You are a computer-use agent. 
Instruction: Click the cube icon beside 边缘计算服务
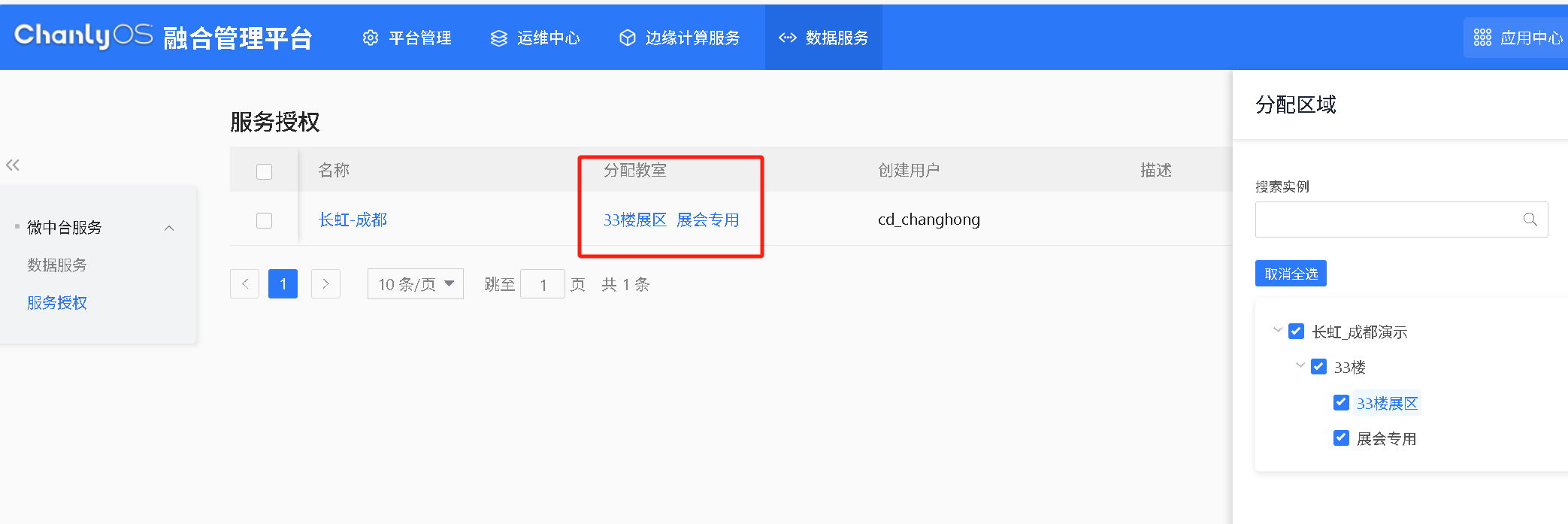(627, 38)
